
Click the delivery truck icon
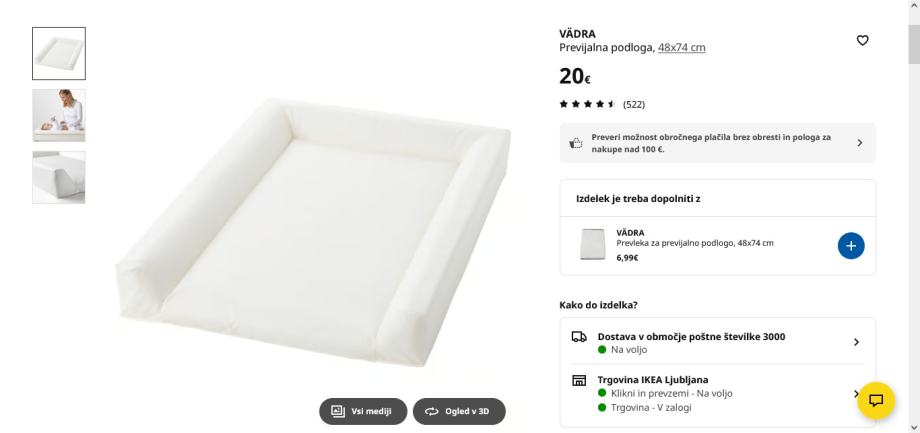point(579,338)
